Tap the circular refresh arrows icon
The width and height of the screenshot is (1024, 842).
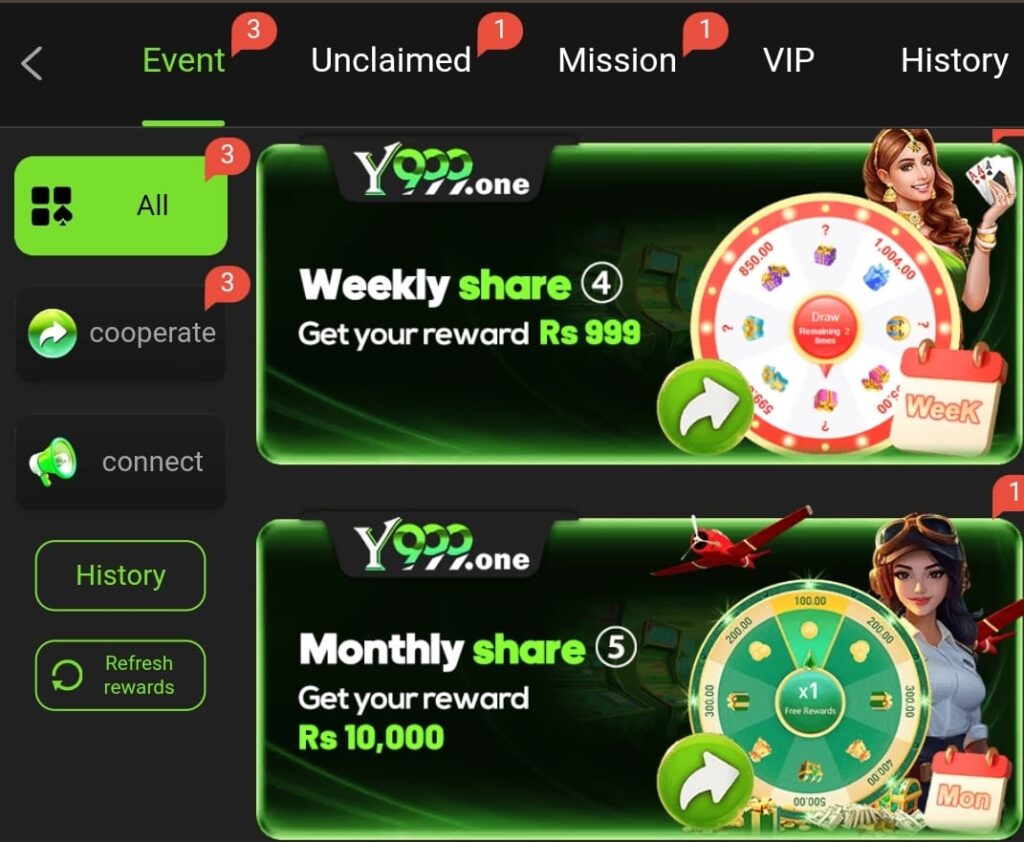(x=67, y=675)
